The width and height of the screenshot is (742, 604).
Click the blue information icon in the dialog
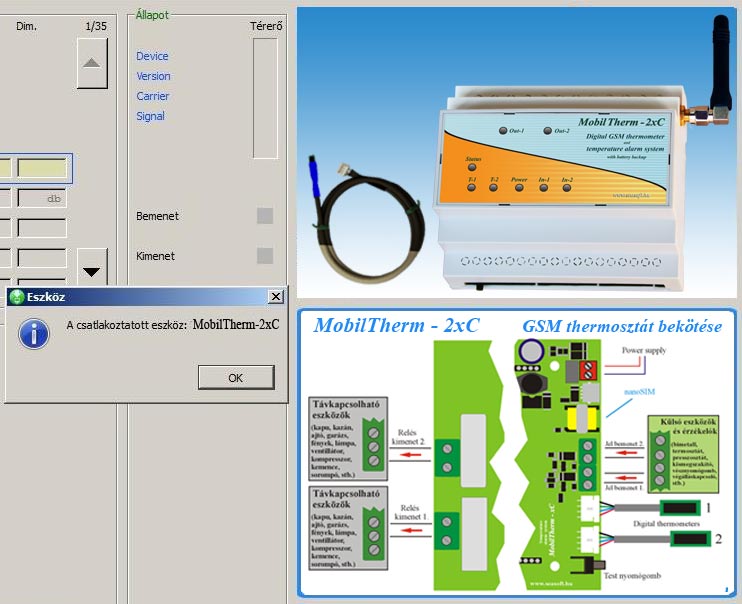34,334
